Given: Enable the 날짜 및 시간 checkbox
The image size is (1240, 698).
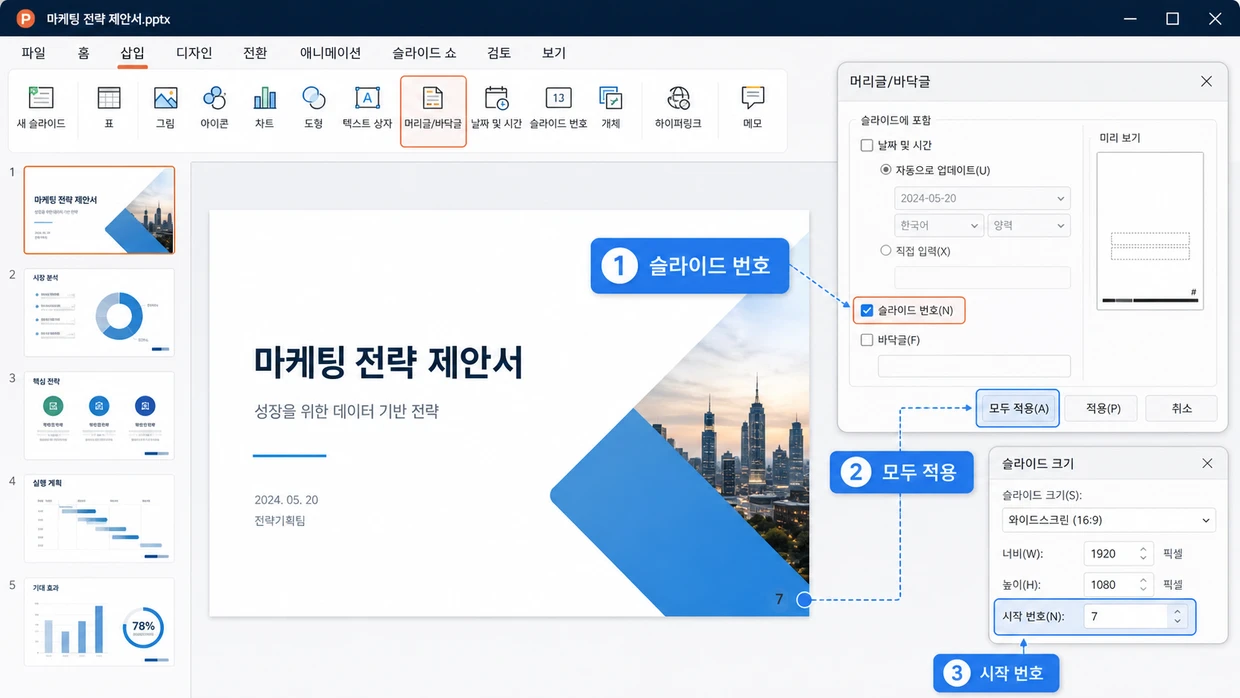Looking at the screenshot, I should (867, 145).
